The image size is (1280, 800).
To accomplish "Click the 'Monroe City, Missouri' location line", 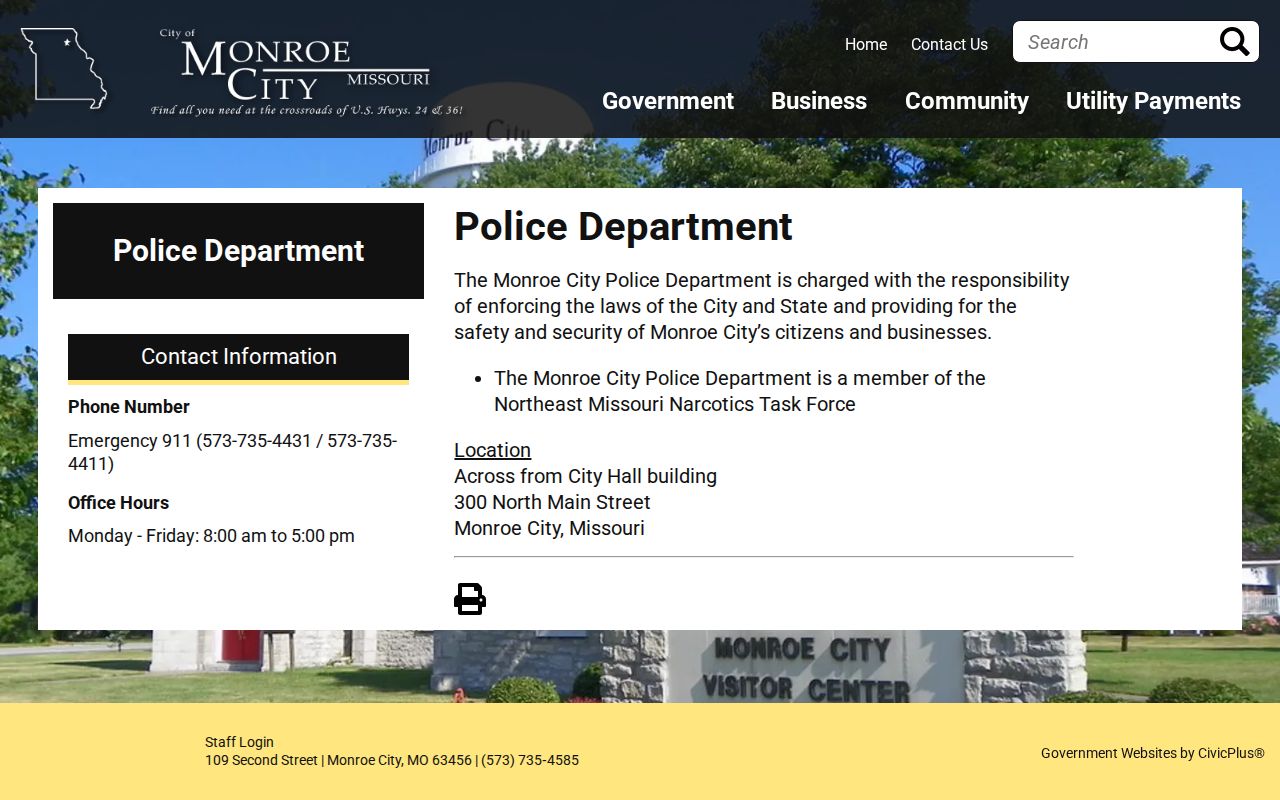I will coord(549,528).
